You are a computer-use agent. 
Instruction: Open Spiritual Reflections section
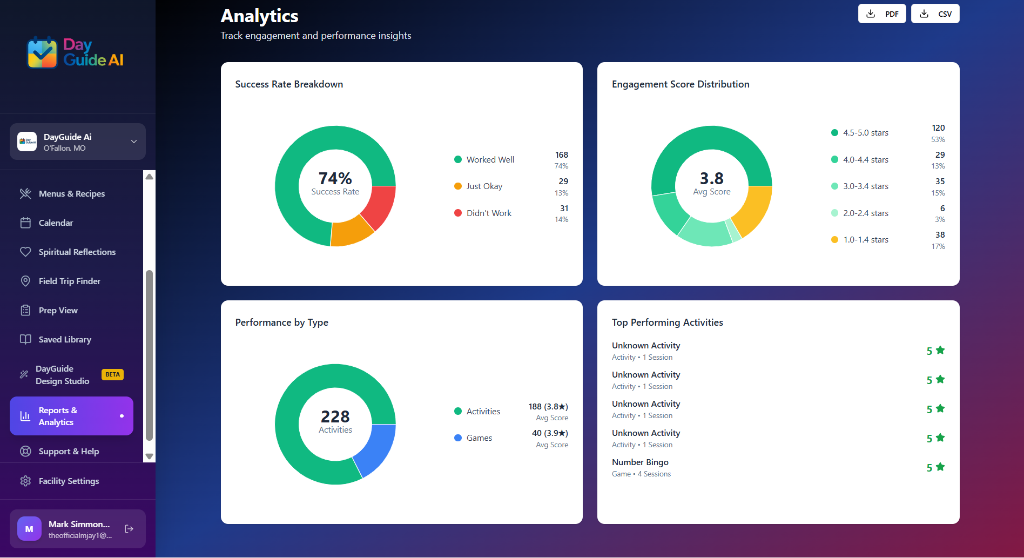point(72,252)
